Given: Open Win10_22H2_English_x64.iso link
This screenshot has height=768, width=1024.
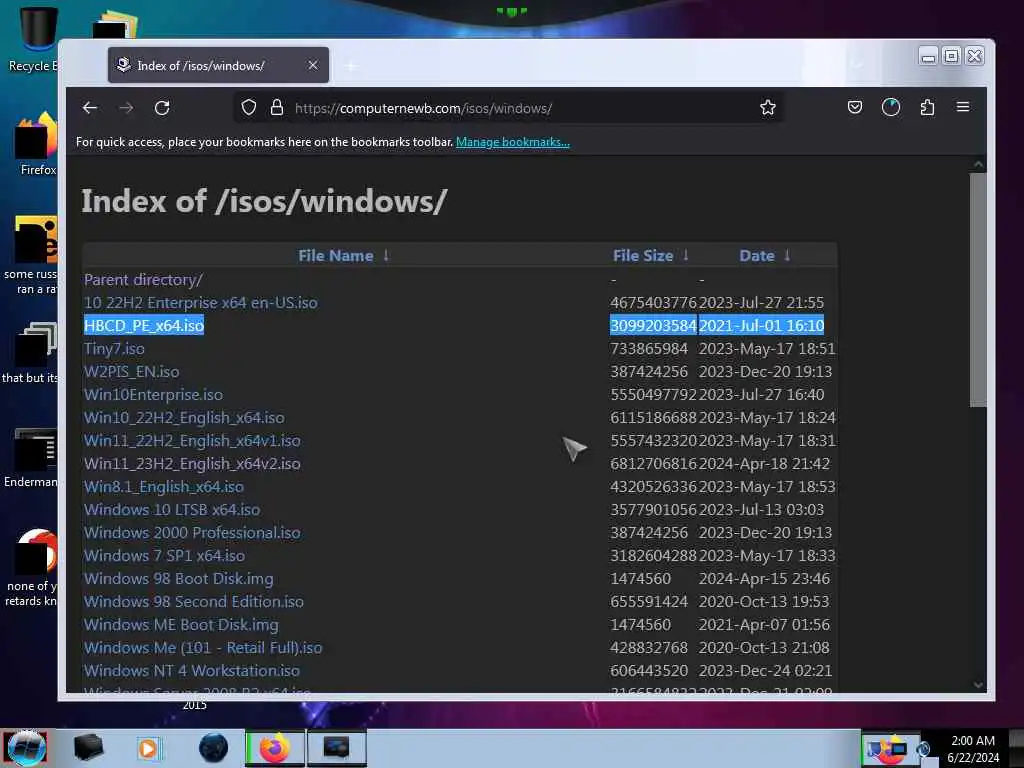Looking at the screenshot, I should point(184,417).
